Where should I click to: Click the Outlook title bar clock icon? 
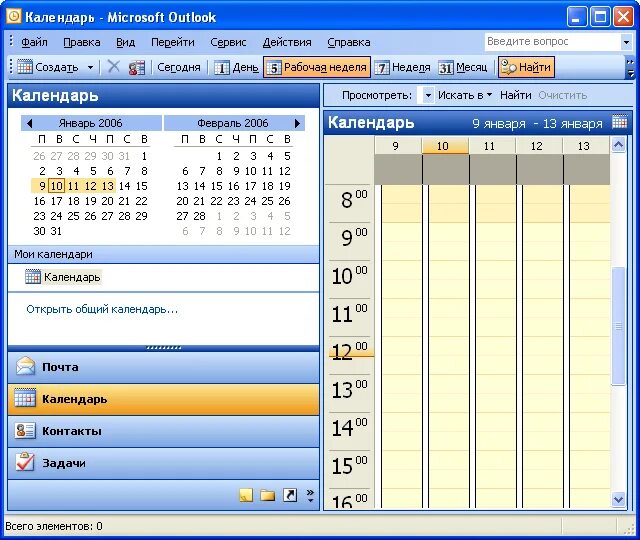[x=13, y=16]
